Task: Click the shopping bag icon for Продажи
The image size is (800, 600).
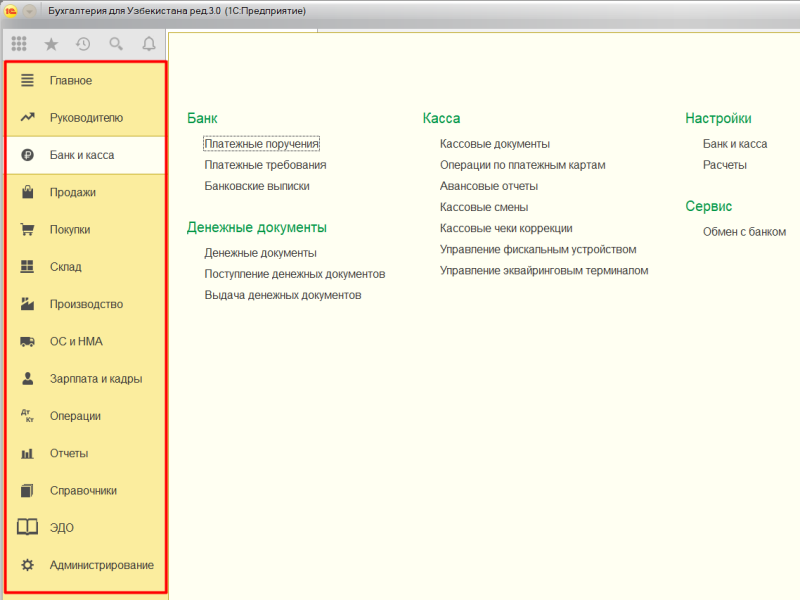Action: point(28,192)
